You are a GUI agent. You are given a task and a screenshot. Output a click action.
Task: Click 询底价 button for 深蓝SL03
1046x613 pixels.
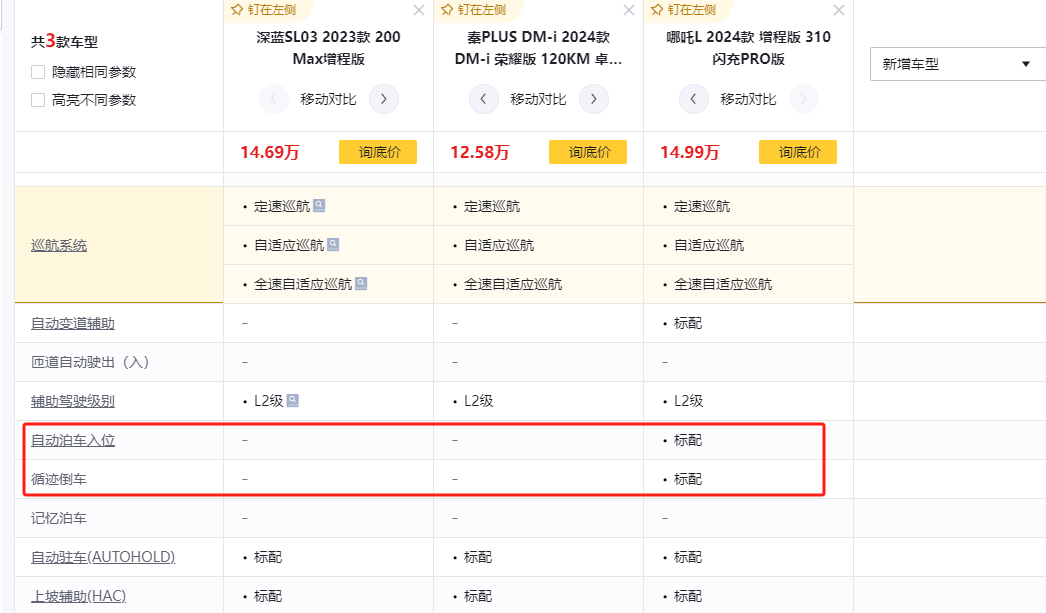[x=378, y=152]
